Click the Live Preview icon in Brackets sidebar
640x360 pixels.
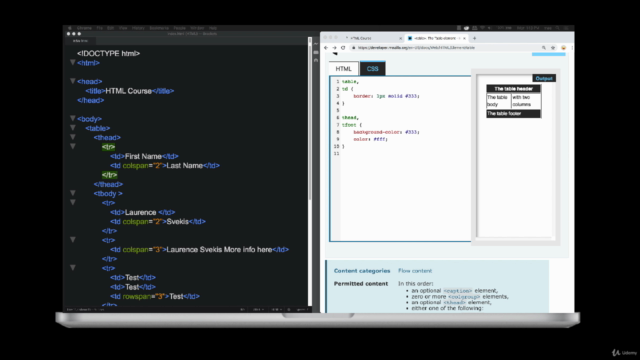click(x=316, y=44)
